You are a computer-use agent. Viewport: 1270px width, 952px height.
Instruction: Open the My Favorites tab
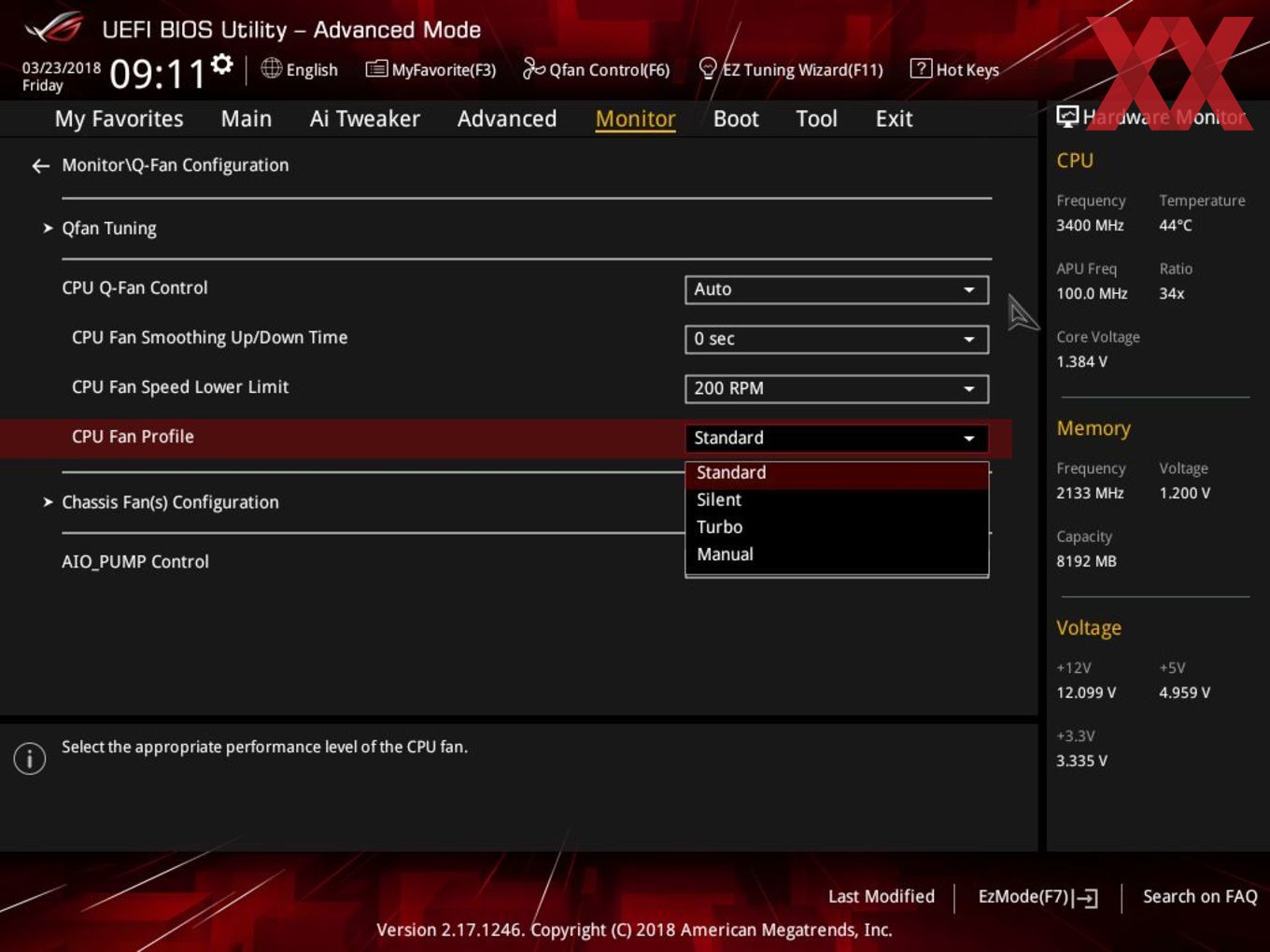click(119, 119)
